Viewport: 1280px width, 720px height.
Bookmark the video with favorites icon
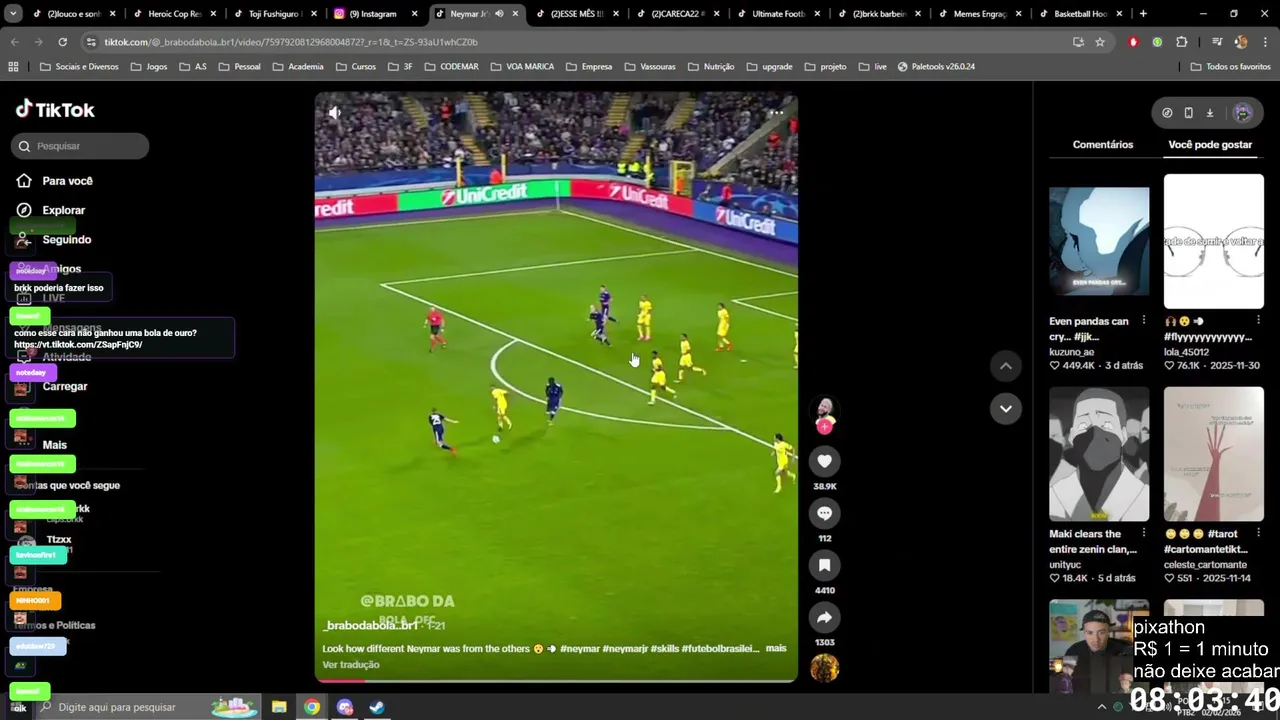coord(824,565)
